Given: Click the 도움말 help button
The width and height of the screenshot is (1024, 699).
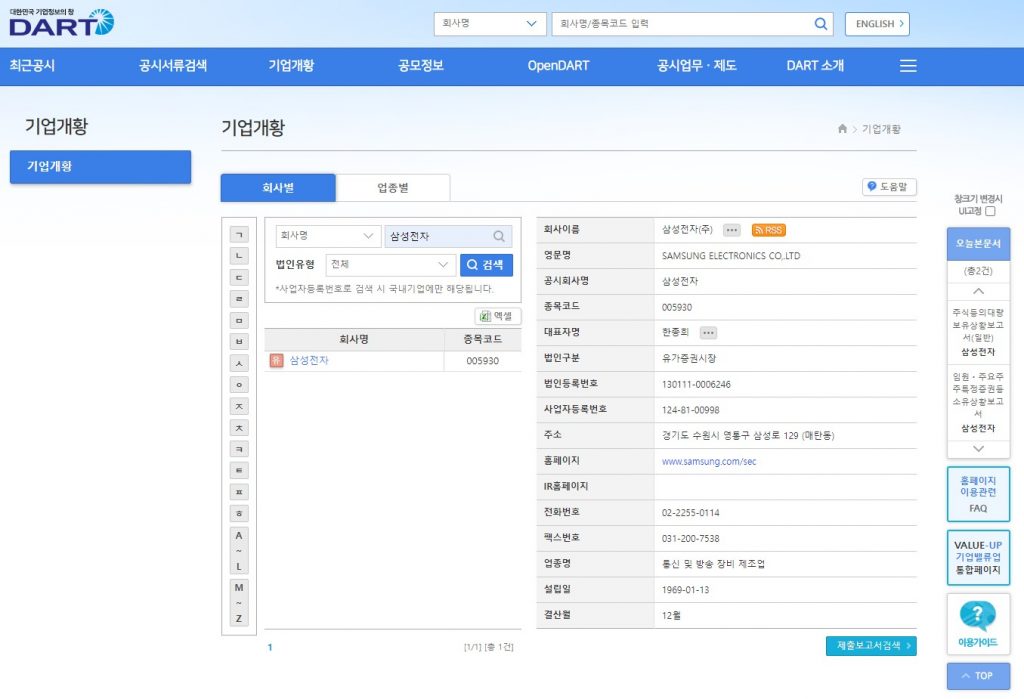Looking at the screenshot, I should point(889,187).
